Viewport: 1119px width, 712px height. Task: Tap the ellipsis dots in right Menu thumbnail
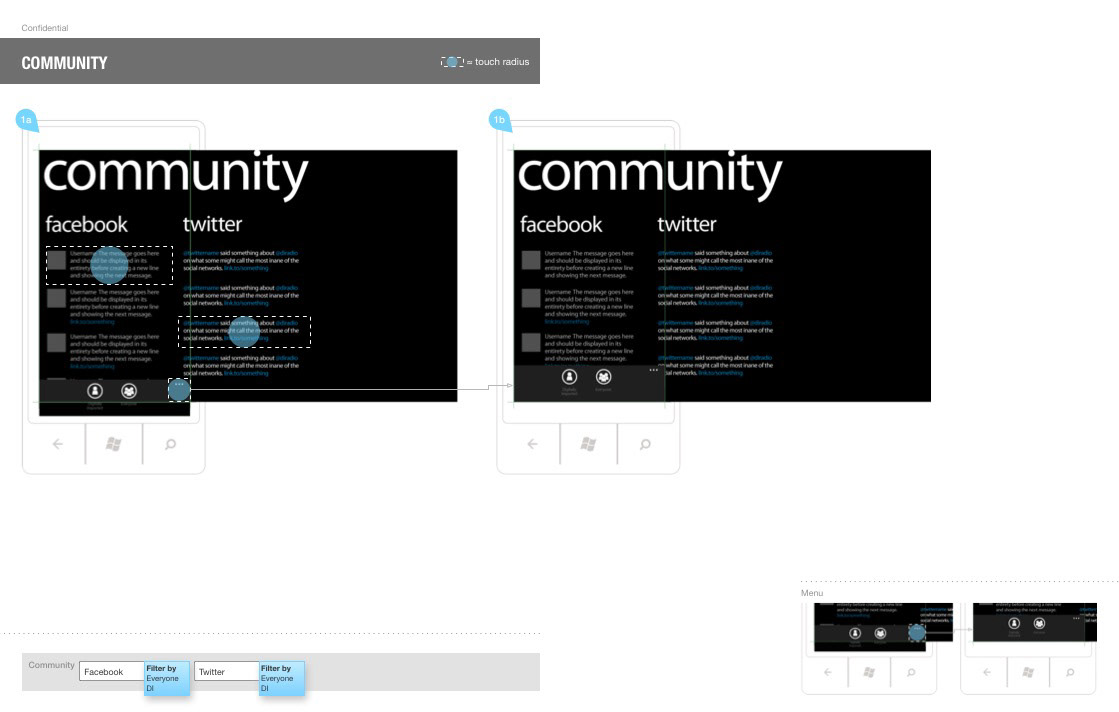pyautogui.click(x=1076, y=618)
